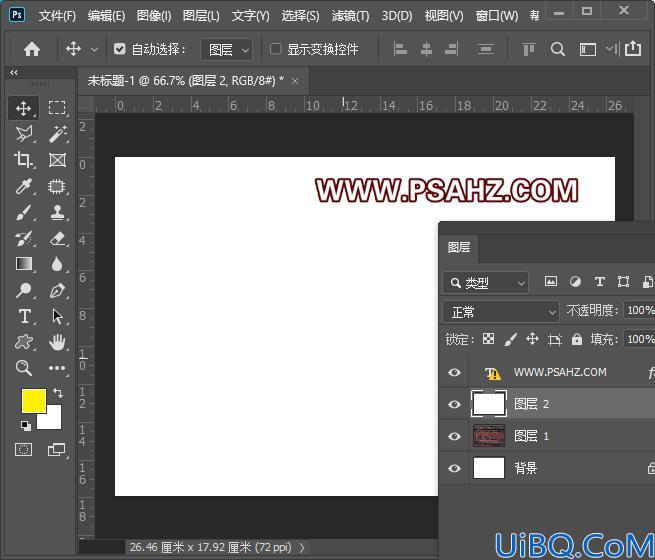Select the History Brush tool
Screen dimensions: 655x560
pos(23,238)
